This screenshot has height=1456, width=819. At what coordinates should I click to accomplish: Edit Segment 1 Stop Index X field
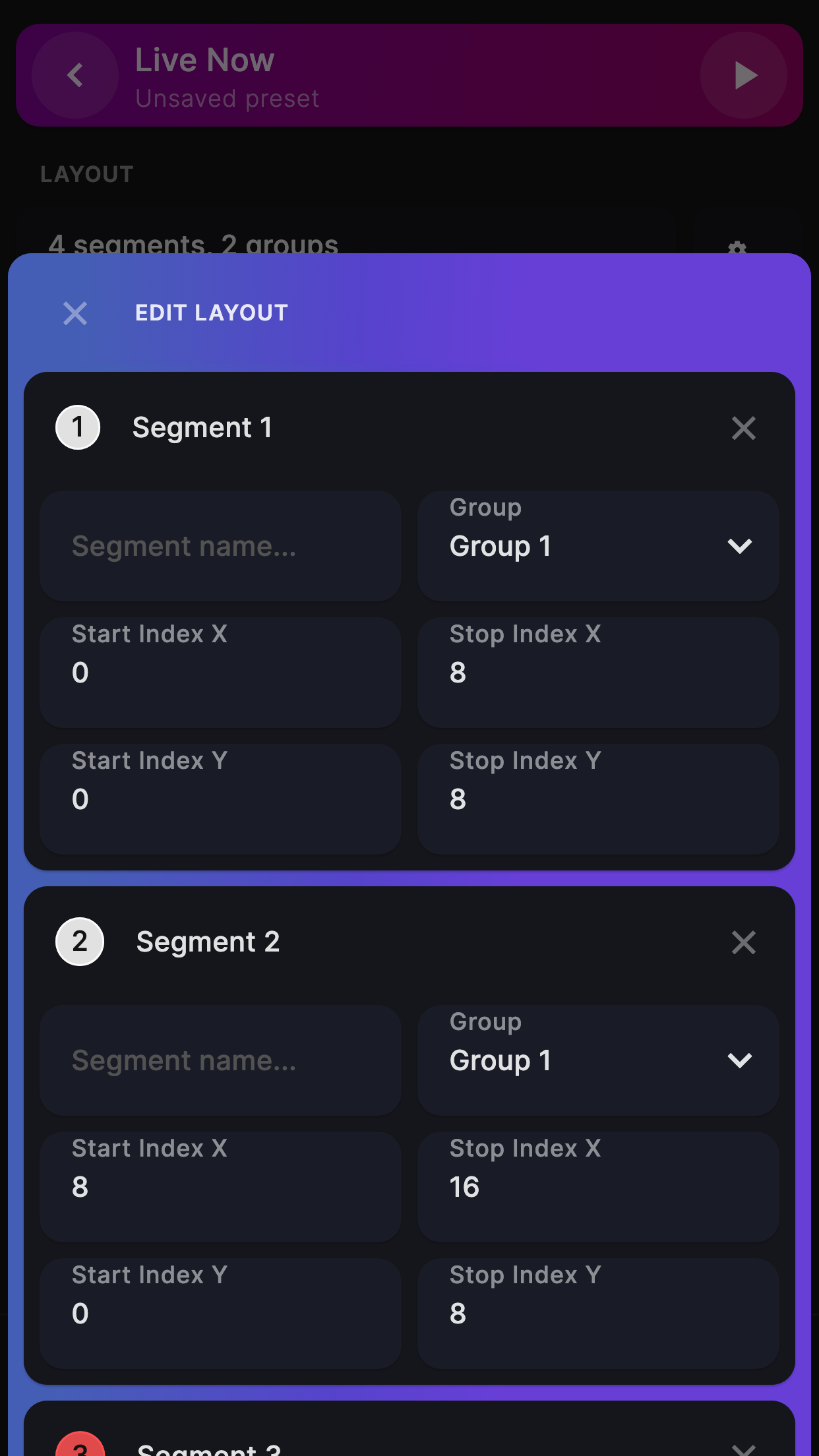[x=597, y=673]
